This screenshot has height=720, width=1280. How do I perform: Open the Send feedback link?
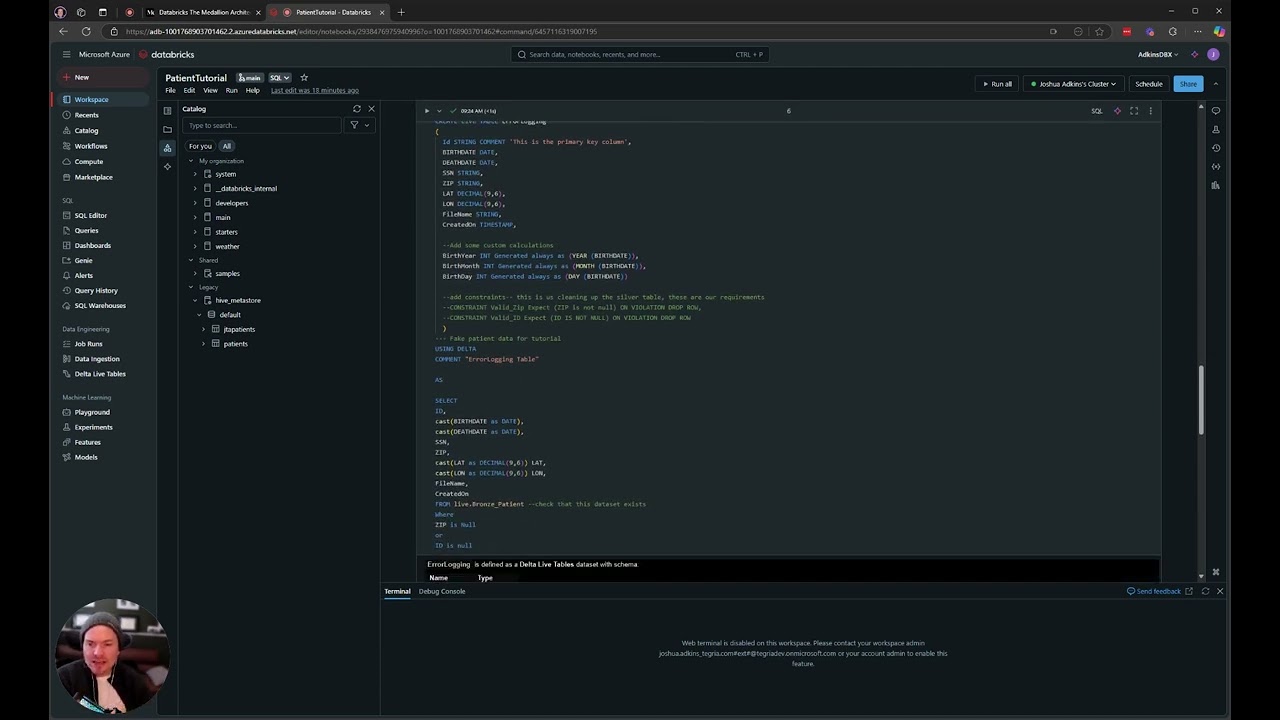[1154, 591]
